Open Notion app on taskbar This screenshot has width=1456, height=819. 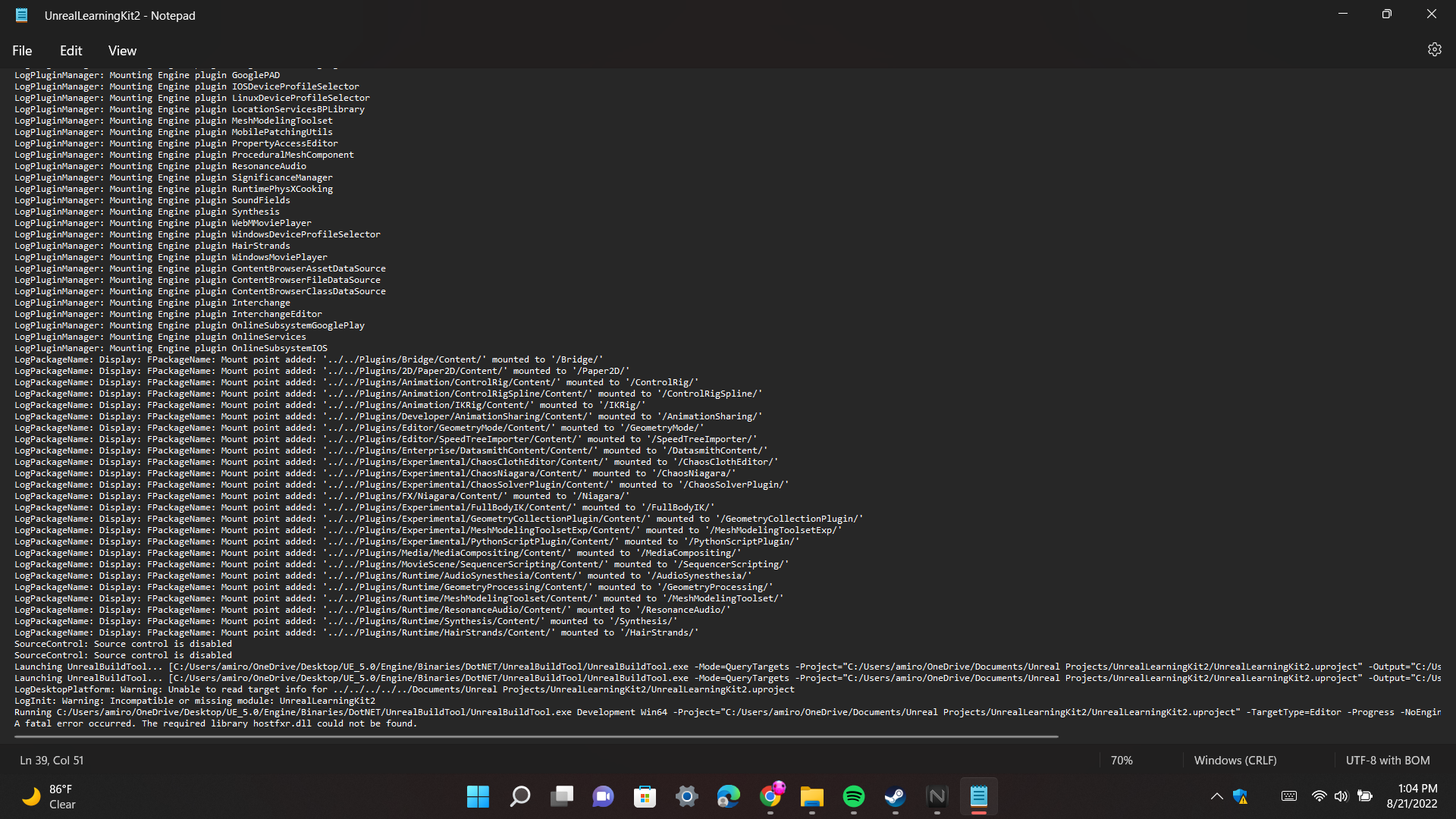(937, 796)
